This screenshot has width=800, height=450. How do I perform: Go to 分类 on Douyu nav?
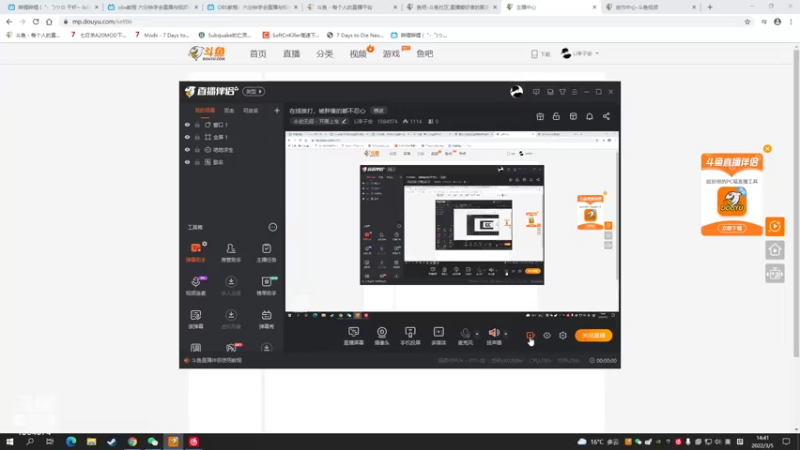324,54
